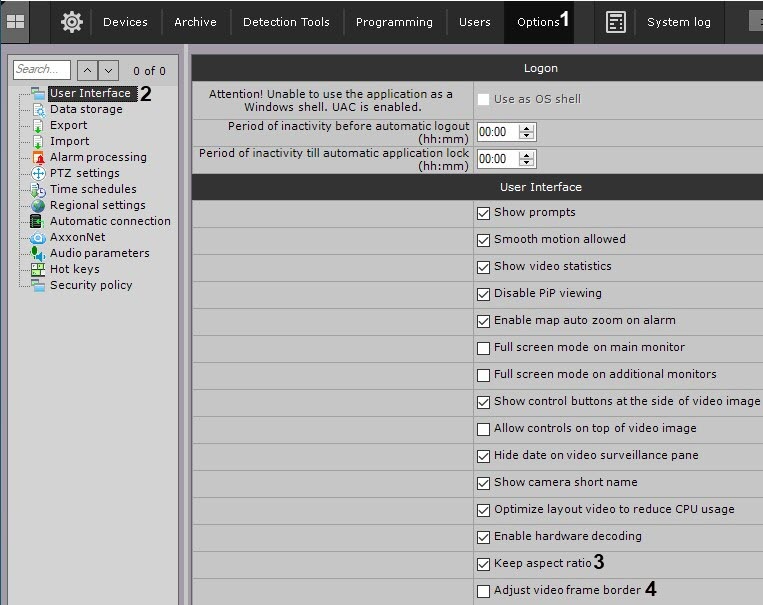Viewport: 763px width, 605px height.
Task: Click the search next down-arrow button
Action: tap(108, 70)
